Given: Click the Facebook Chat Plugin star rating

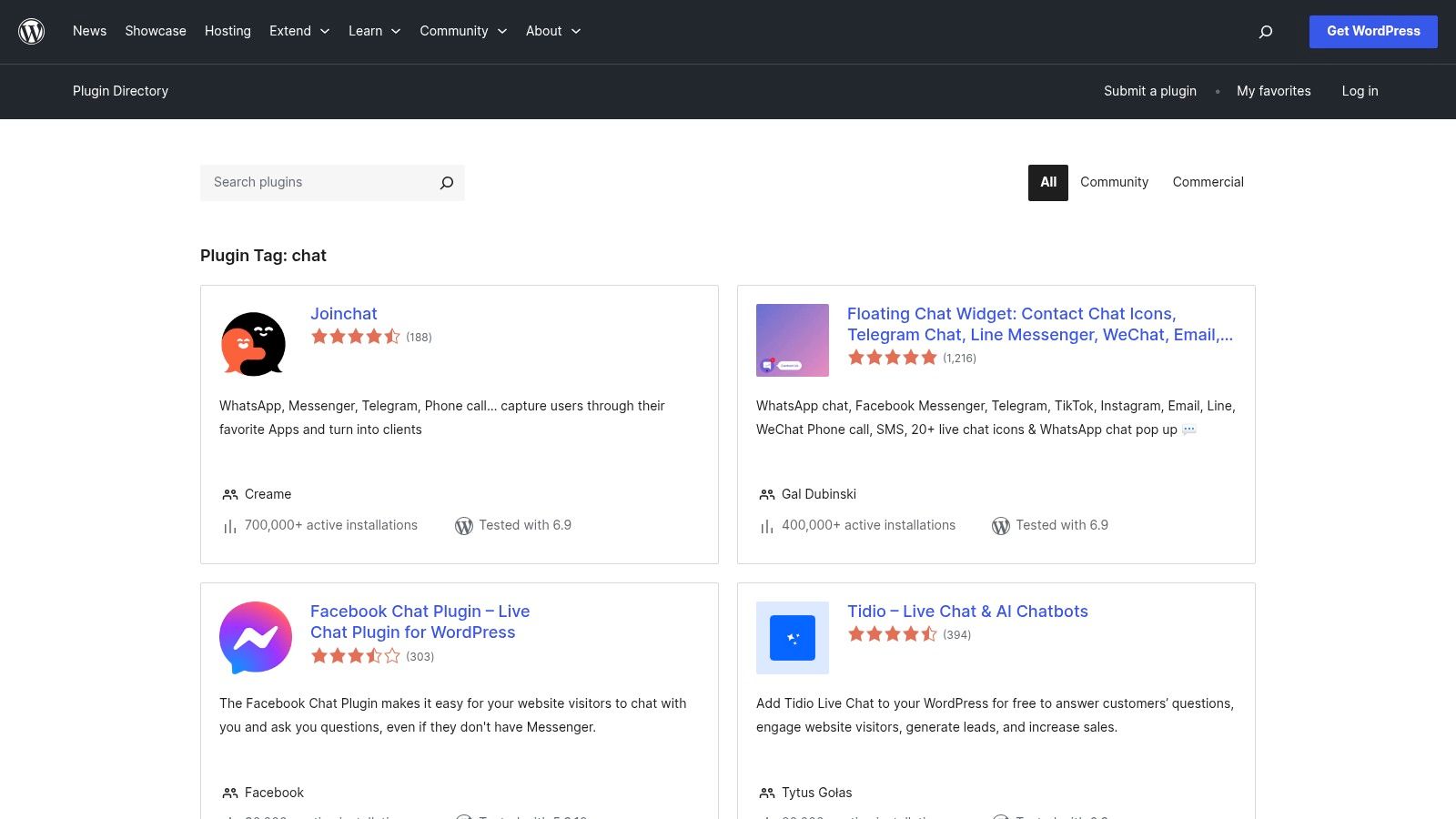Looking at the screenshot, I should 355,656.
